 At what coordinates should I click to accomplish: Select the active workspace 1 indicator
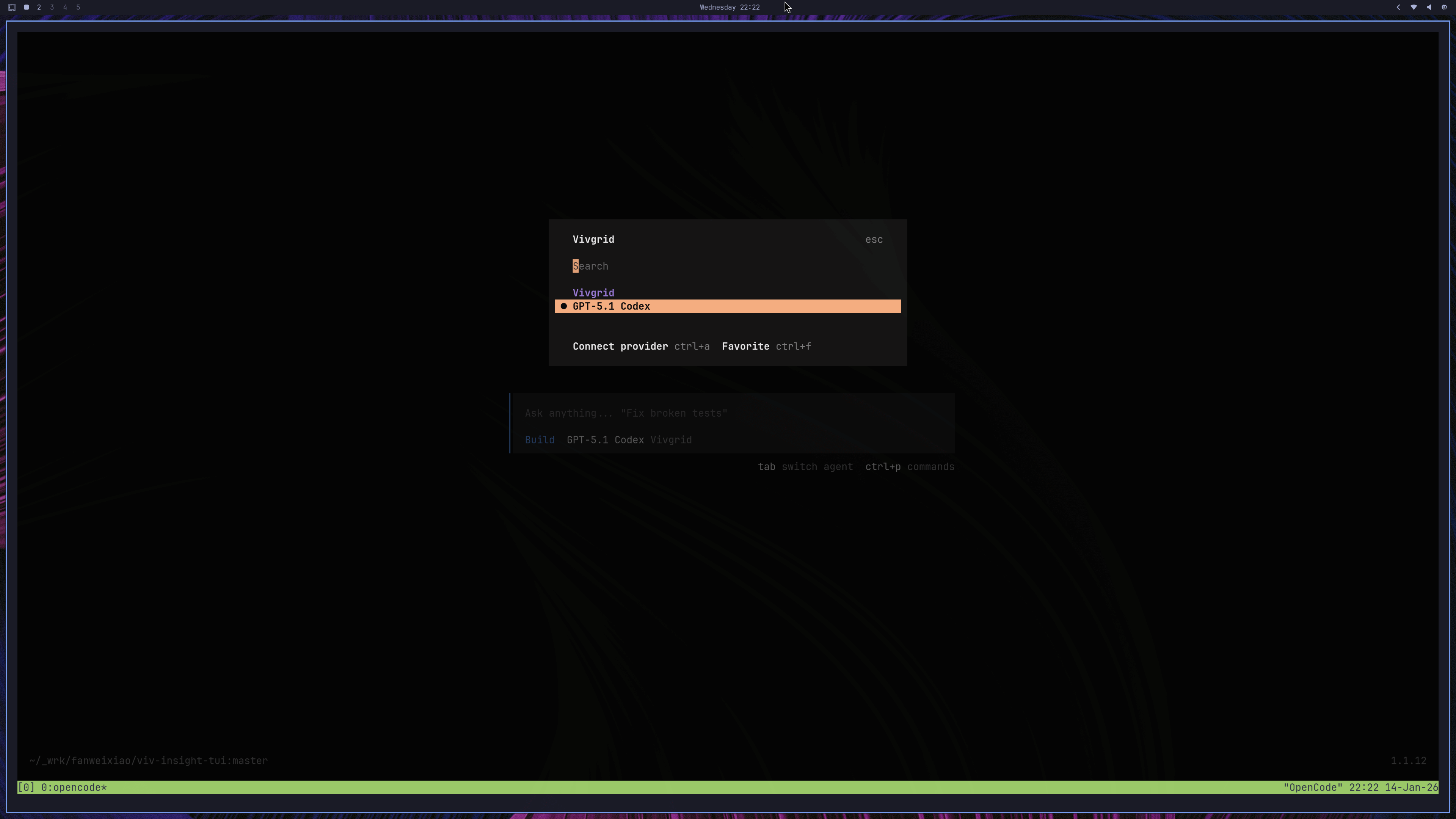pos(26,7)
